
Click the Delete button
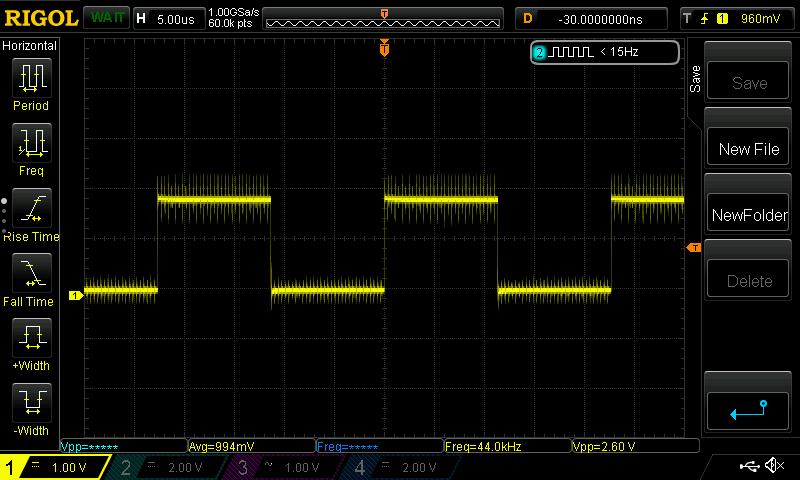[748, 280]
